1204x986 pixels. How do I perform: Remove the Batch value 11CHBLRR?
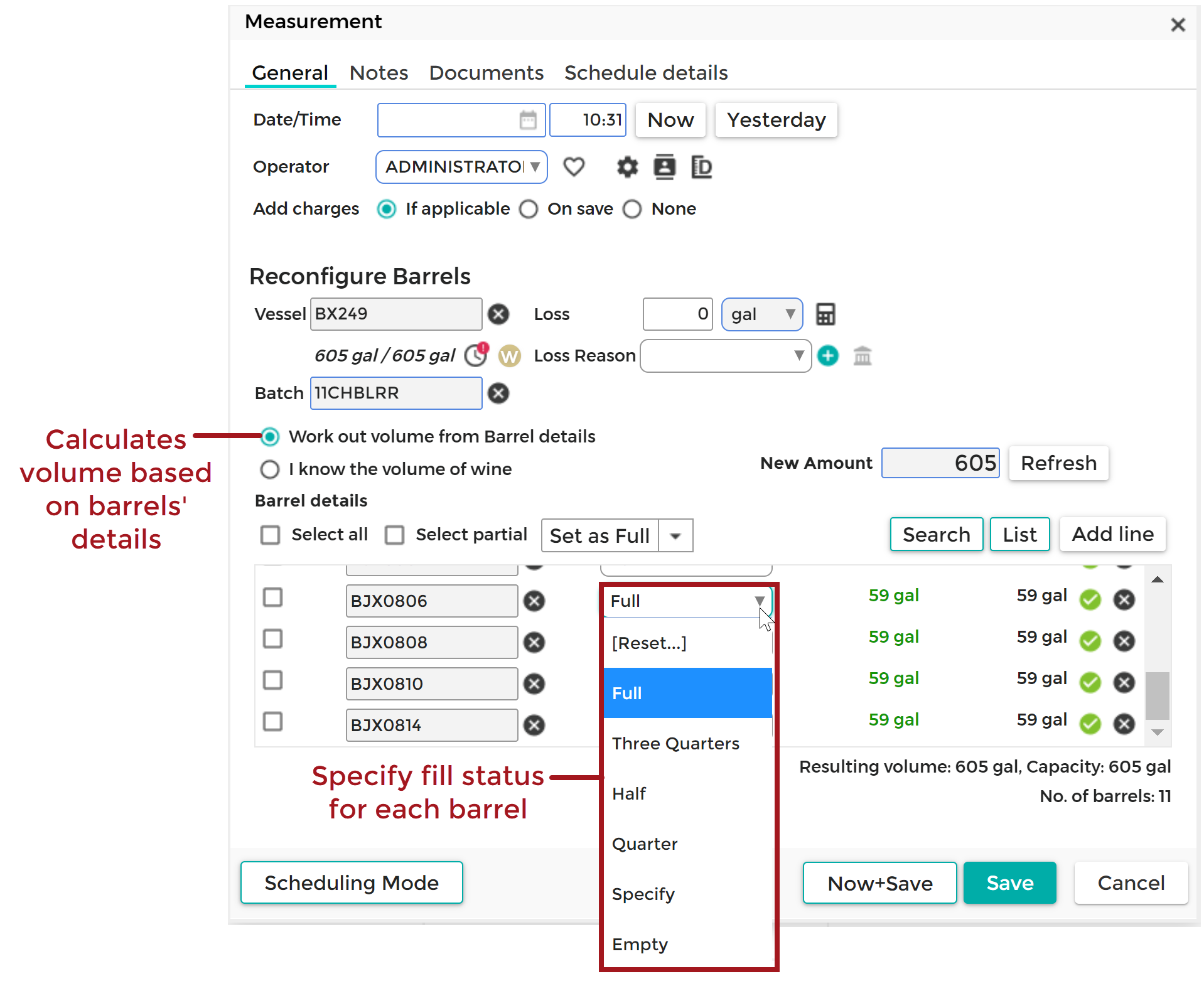tap(498, 393)
